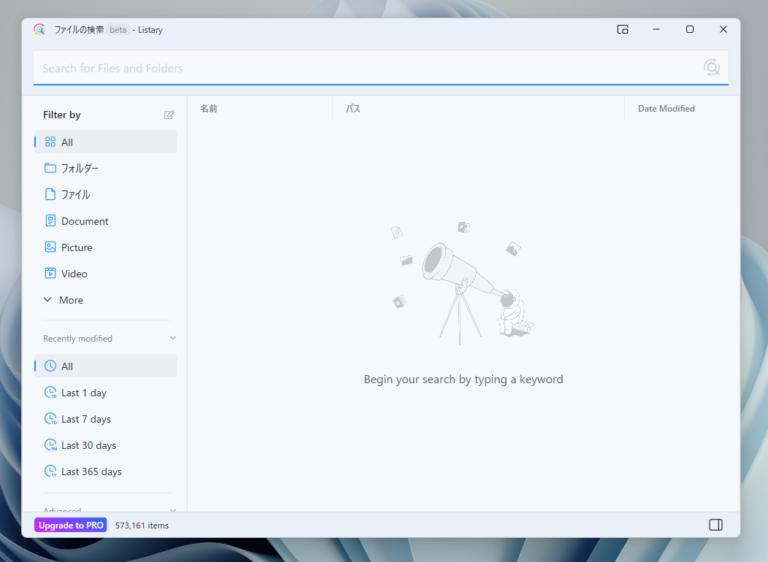Select the ファイル filter

coord(75,195)
